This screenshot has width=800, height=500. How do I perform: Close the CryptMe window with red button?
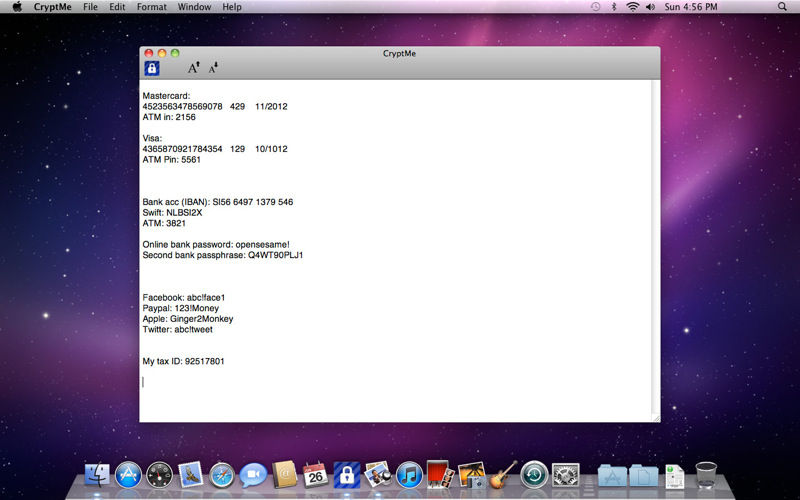click(x=149, y=53)
